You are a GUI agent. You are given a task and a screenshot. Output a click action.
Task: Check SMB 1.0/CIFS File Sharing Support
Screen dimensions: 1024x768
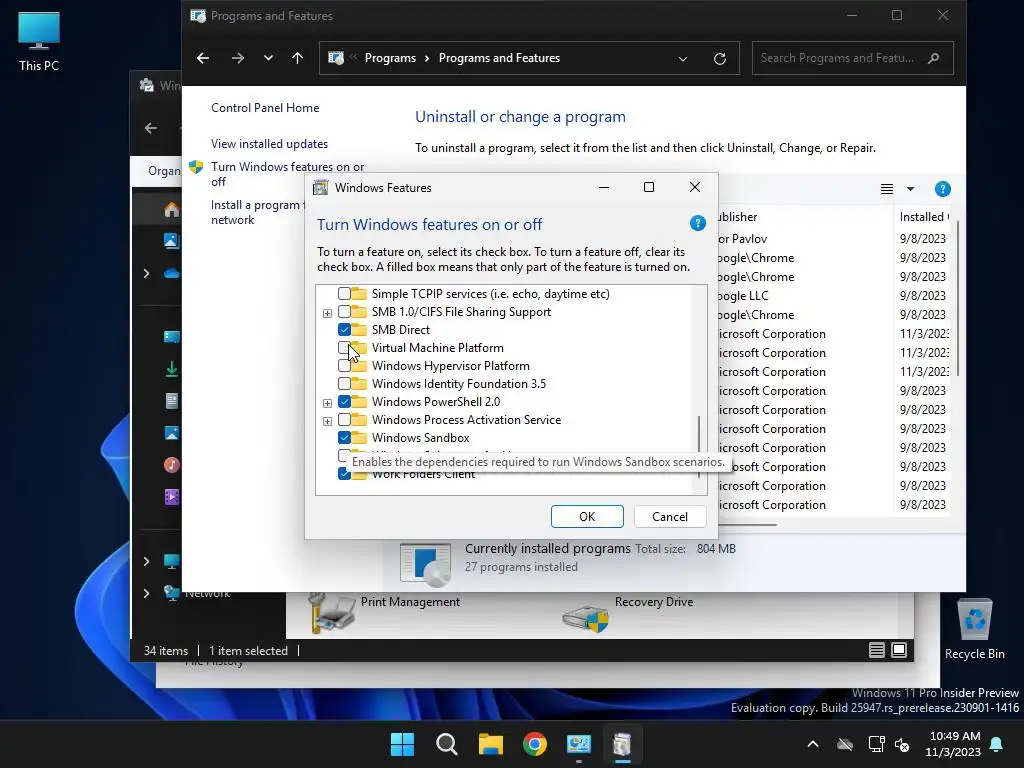click(344, 312)
